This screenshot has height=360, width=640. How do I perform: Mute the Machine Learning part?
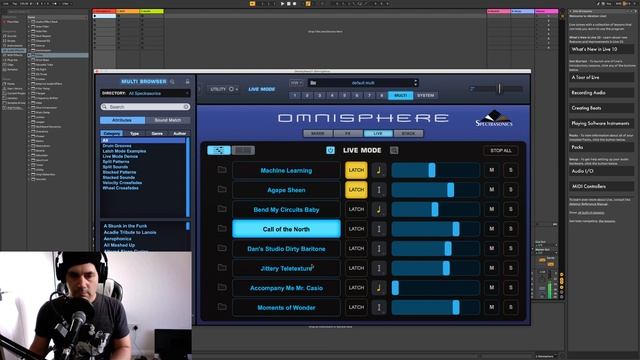[491, 170]
